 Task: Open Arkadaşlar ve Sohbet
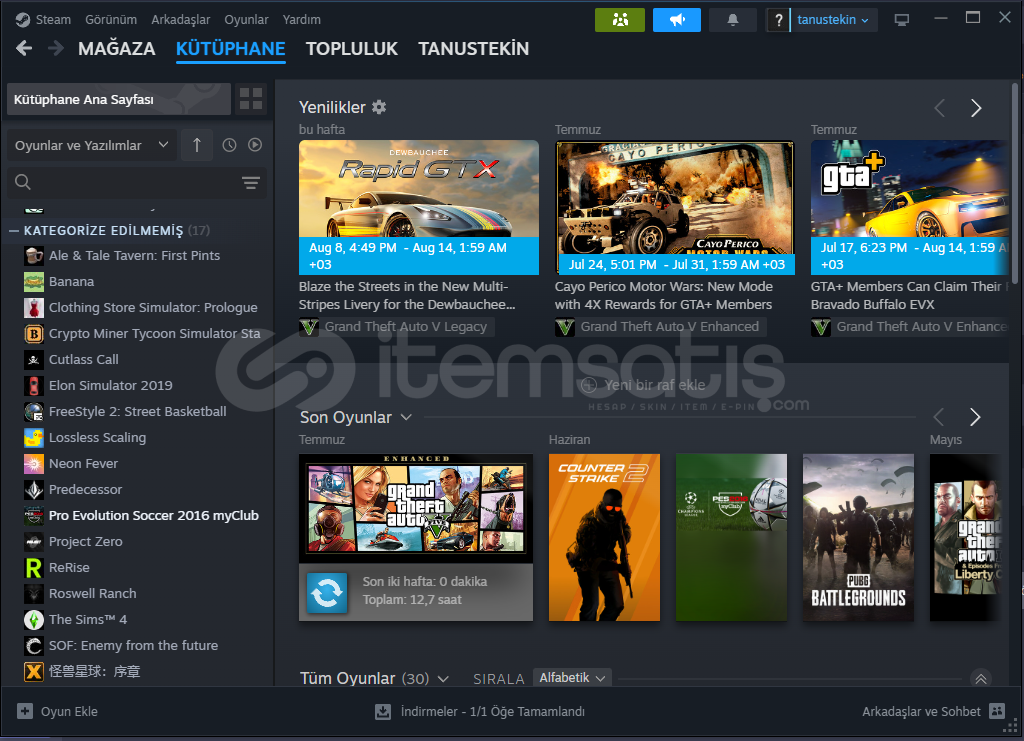(x=921, y=712)
